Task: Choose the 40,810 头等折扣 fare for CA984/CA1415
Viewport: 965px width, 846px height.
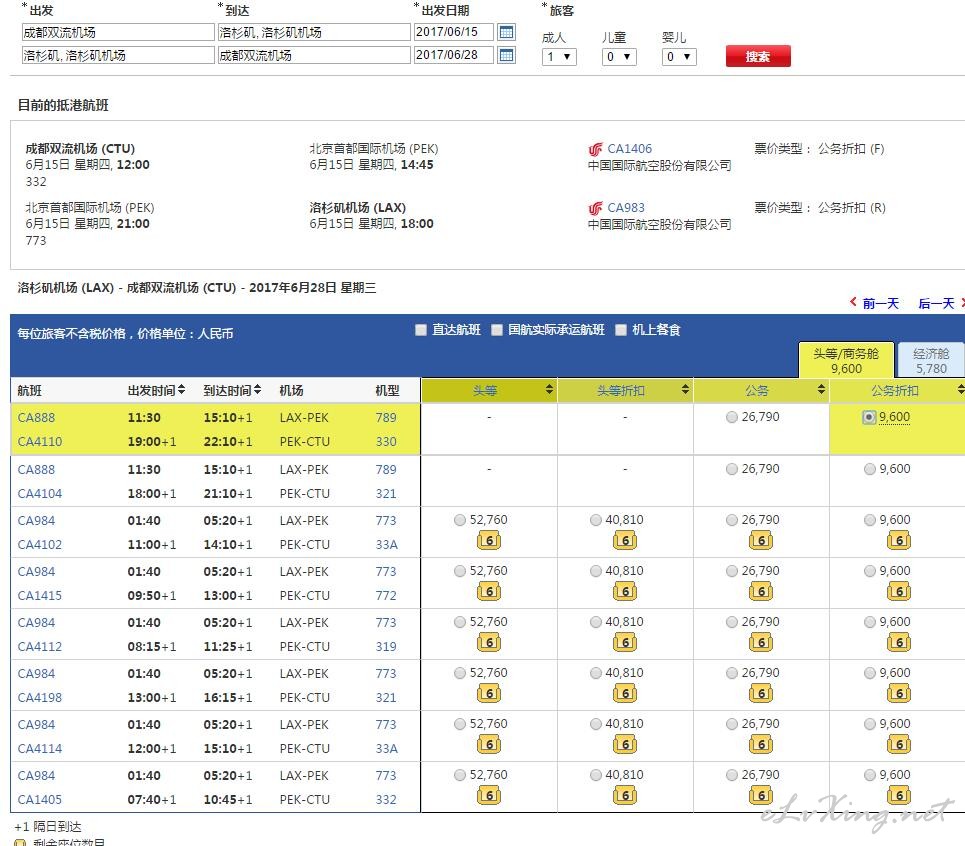Action: click(x=596, y=572)
